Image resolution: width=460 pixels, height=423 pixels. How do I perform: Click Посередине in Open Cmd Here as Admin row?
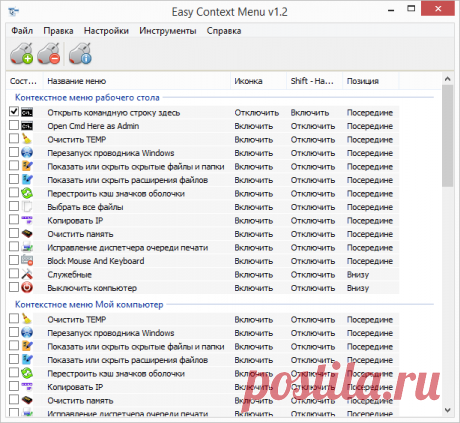(x=370, y=126)
